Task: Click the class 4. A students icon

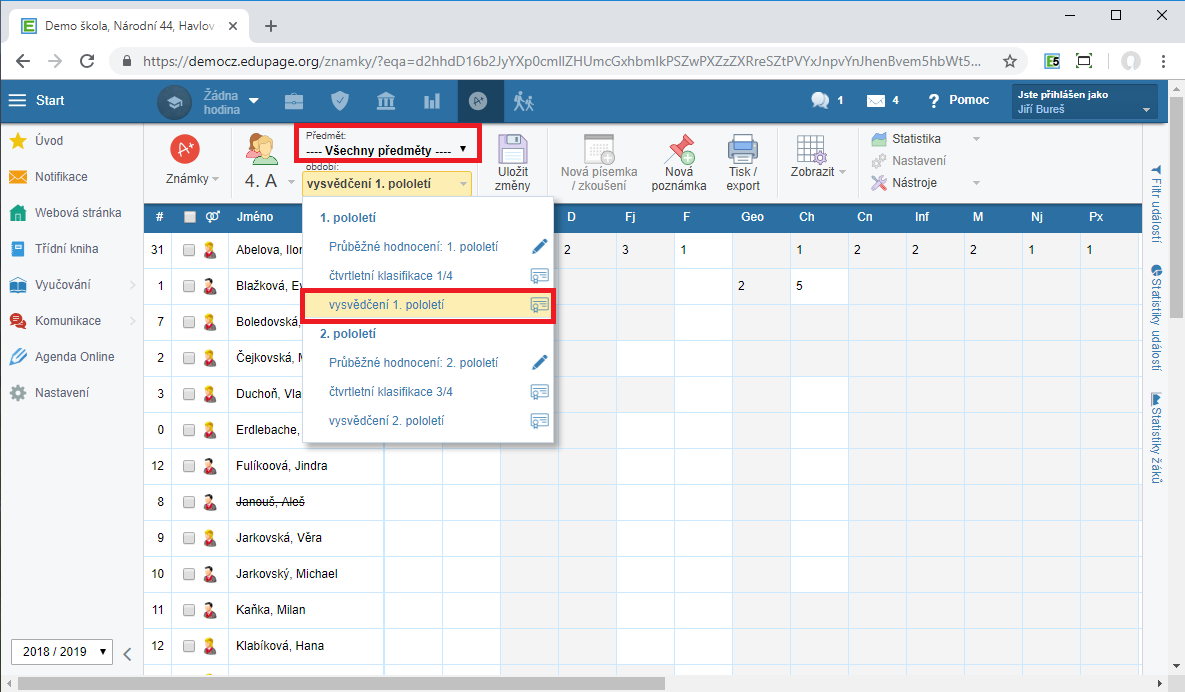Action: (x=261, y=149)
